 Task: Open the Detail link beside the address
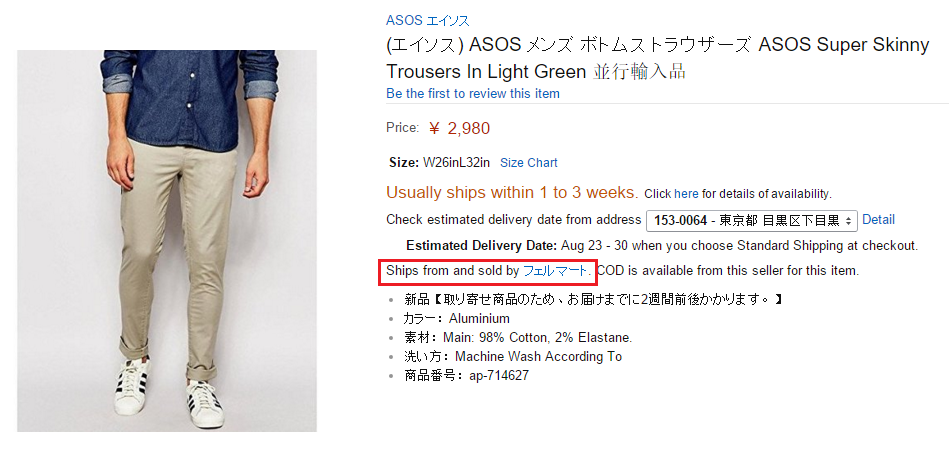pos(878,220)
